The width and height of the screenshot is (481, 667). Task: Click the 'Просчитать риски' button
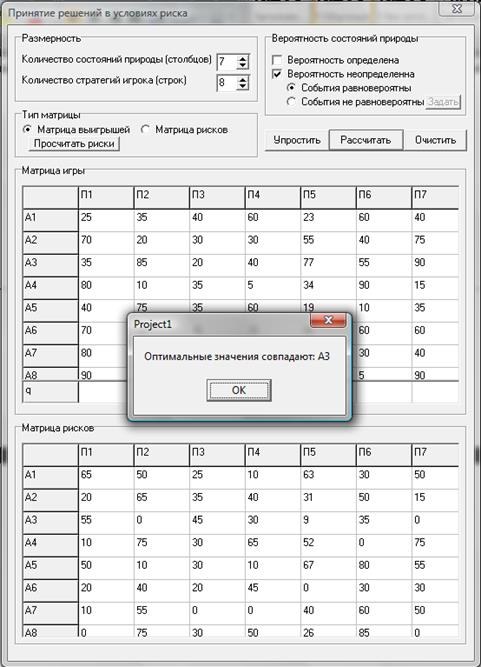(74, 144)
